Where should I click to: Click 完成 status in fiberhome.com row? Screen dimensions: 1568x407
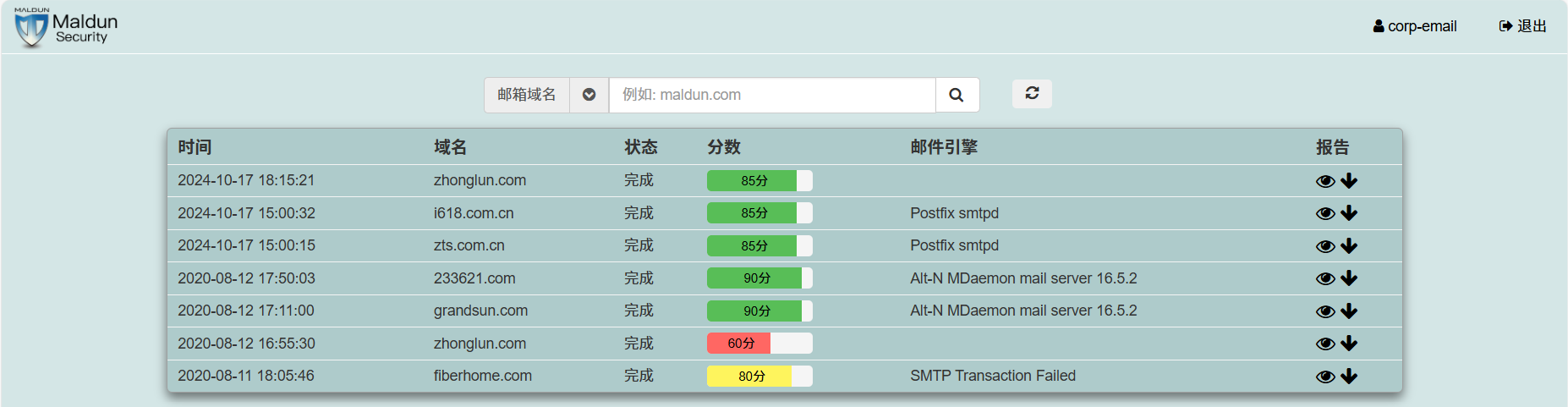(x=639, y=376)
